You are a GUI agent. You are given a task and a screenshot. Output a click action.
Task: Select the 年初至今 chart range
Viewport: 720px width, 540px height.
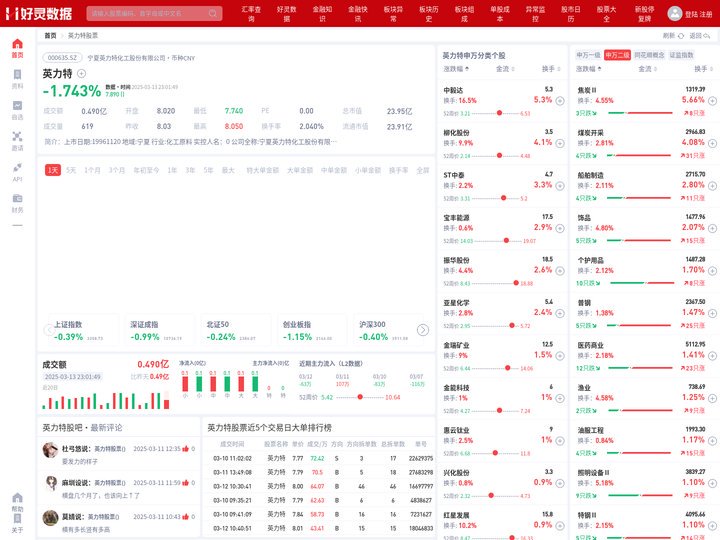[x=146, y=170]
